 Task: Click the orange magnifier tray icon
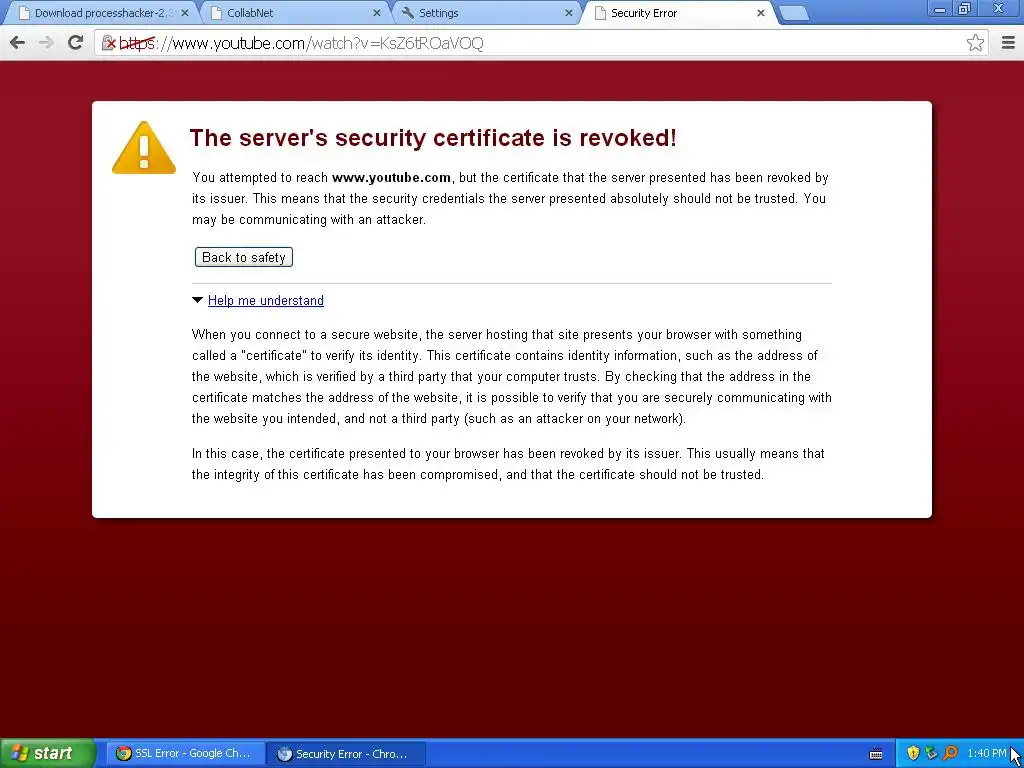pos(950,754)
